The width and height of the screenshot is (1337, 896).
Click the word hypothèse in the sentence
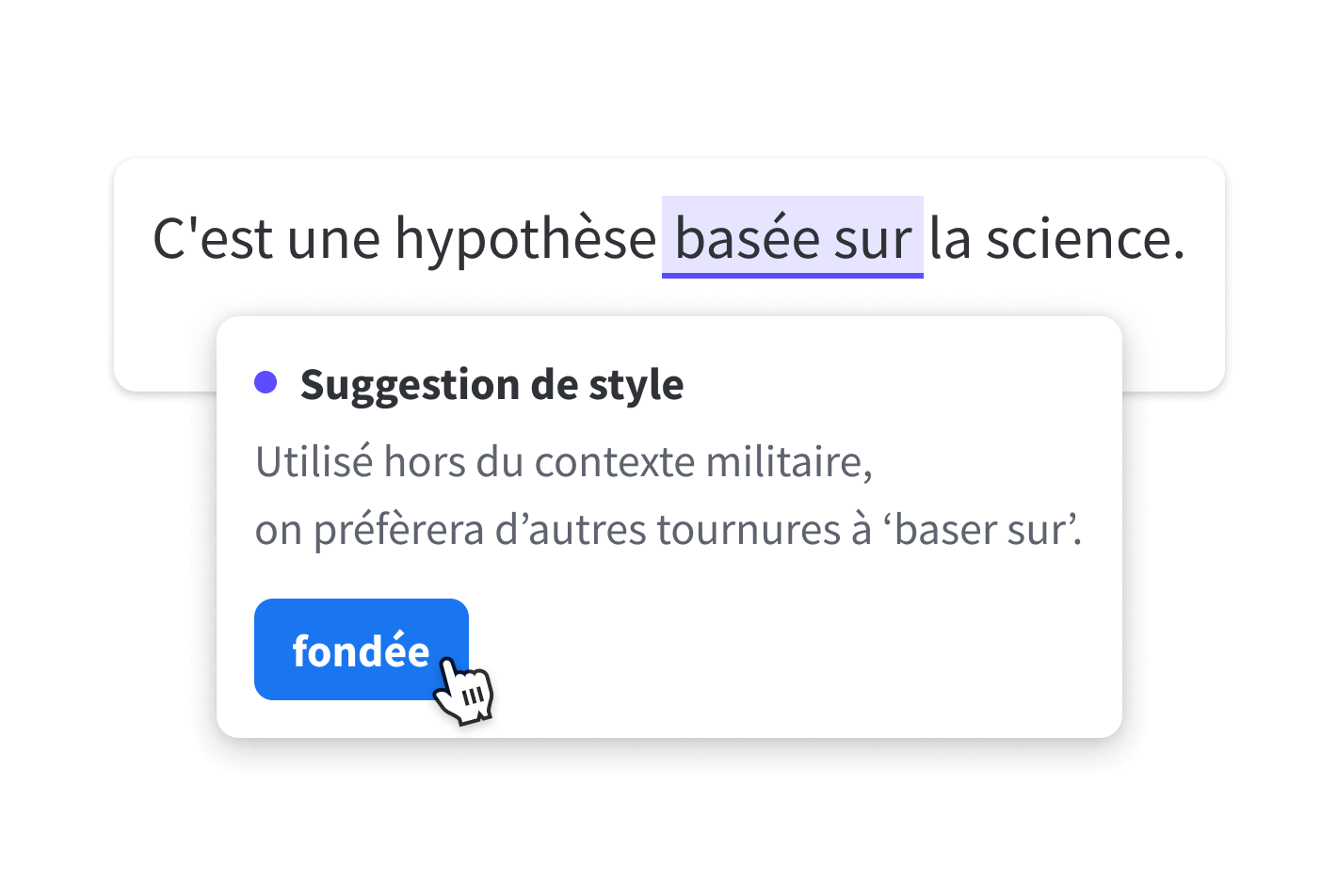pos(525,238)
